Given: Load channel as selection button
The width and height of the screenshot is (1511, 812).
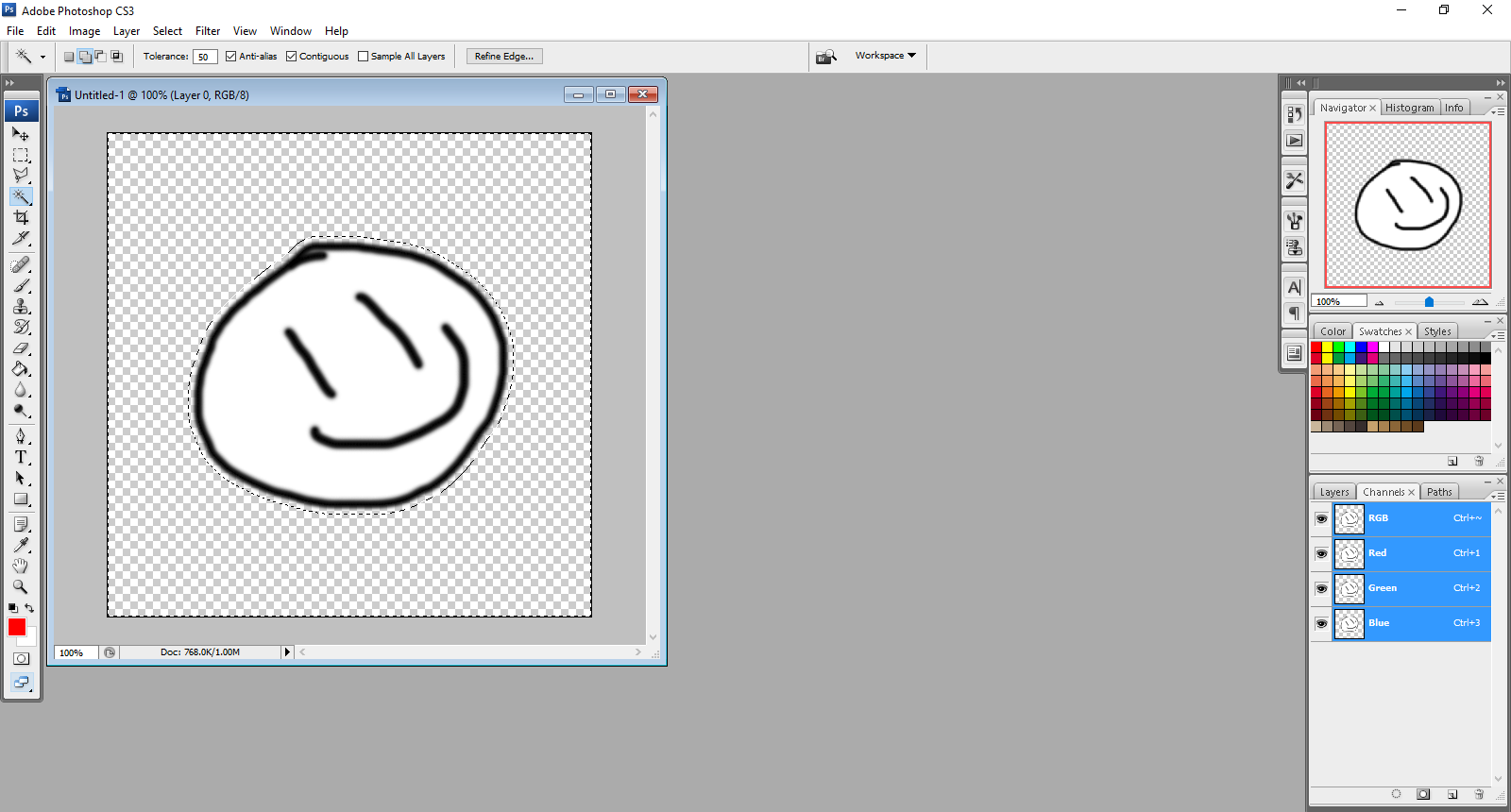Looking at the screenshot, I should click(1396, 794).
